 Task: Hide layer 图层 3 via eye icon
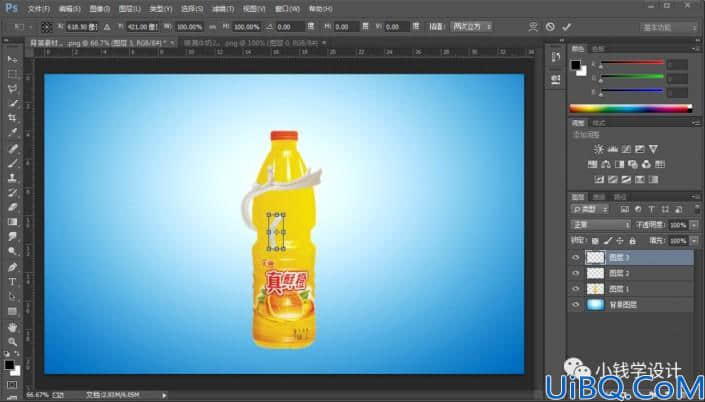coord(576,258)
